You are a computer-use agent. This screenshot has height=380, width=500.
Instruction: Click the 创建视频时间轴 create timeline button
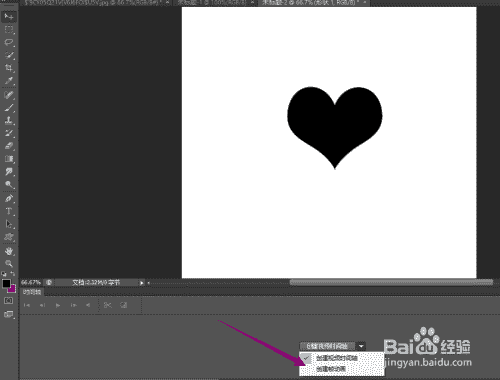tap(327, 346)
